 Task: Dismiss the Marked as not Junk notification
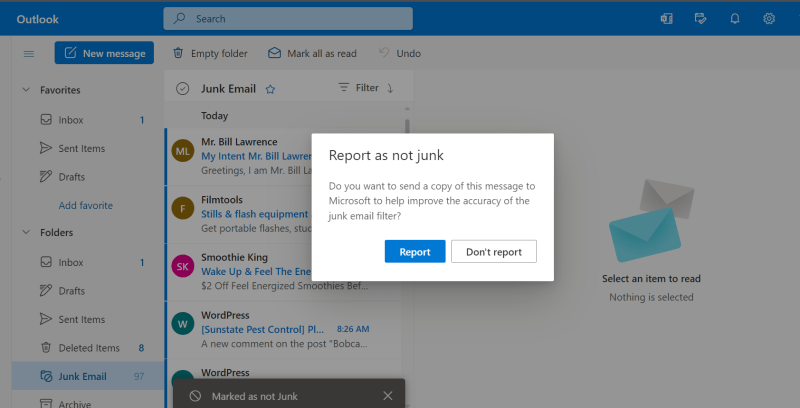pyautogui.click(x=388, y=396)
